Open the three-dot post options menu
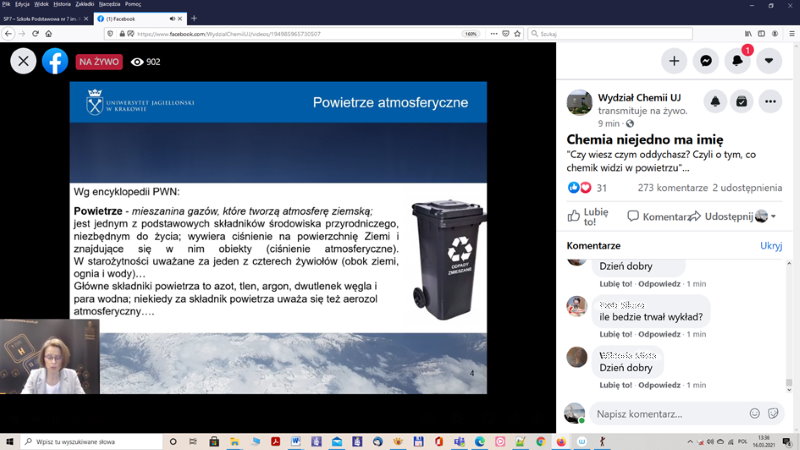 [x=770, y=102]
